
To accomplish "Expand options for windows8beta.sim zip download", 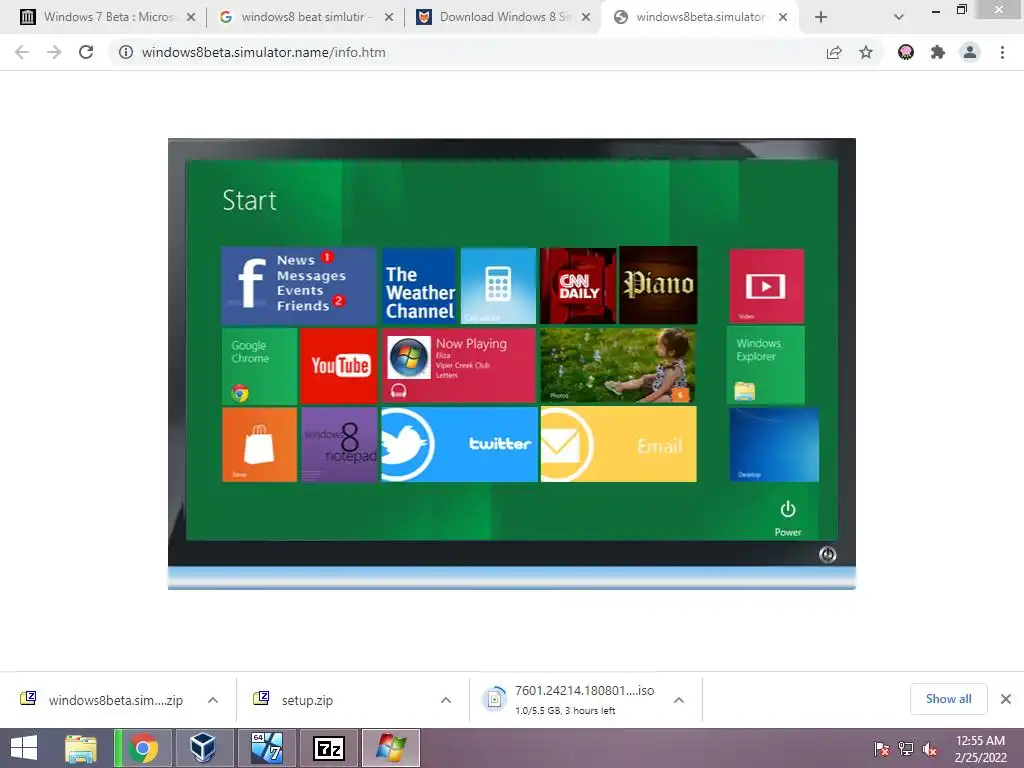I will point(213,700).
